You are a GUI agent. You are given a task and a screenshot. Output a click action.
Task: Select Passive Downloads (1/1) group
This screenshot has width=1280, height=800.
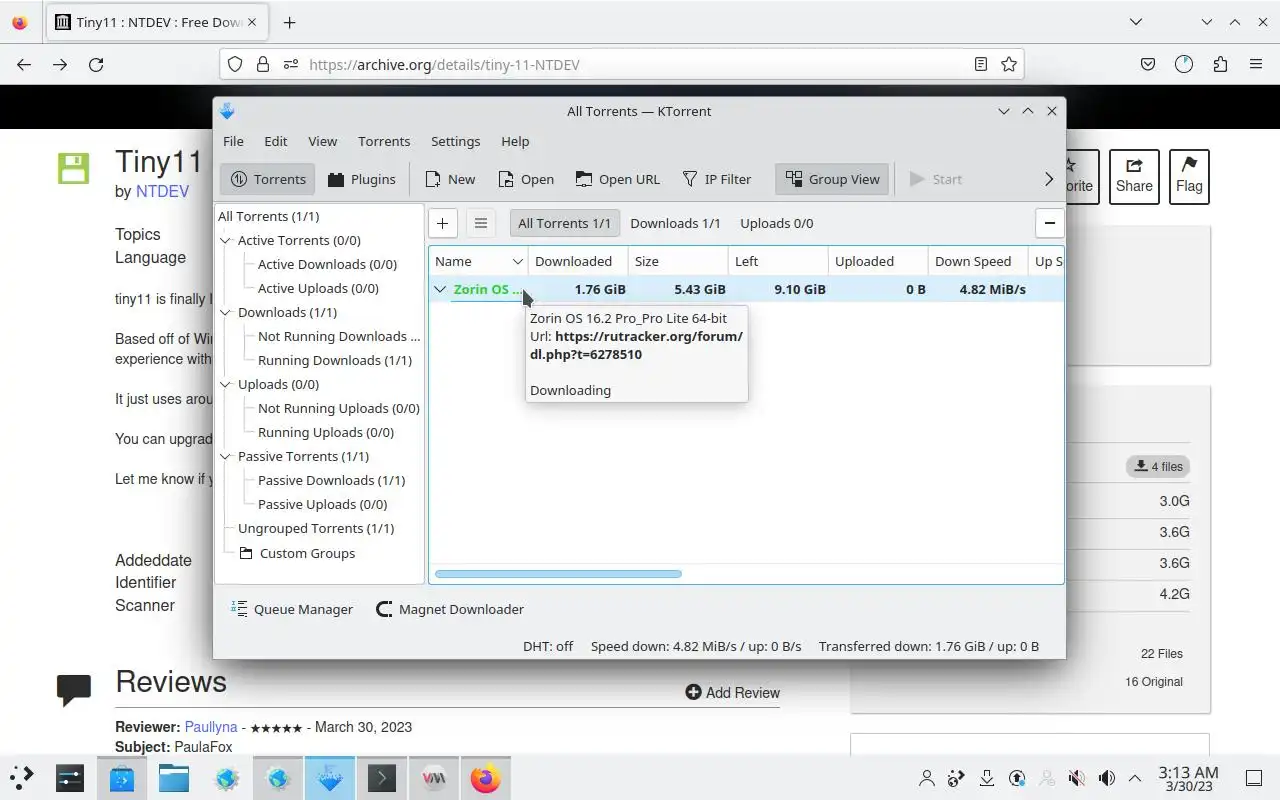click(x=331, y=480)
